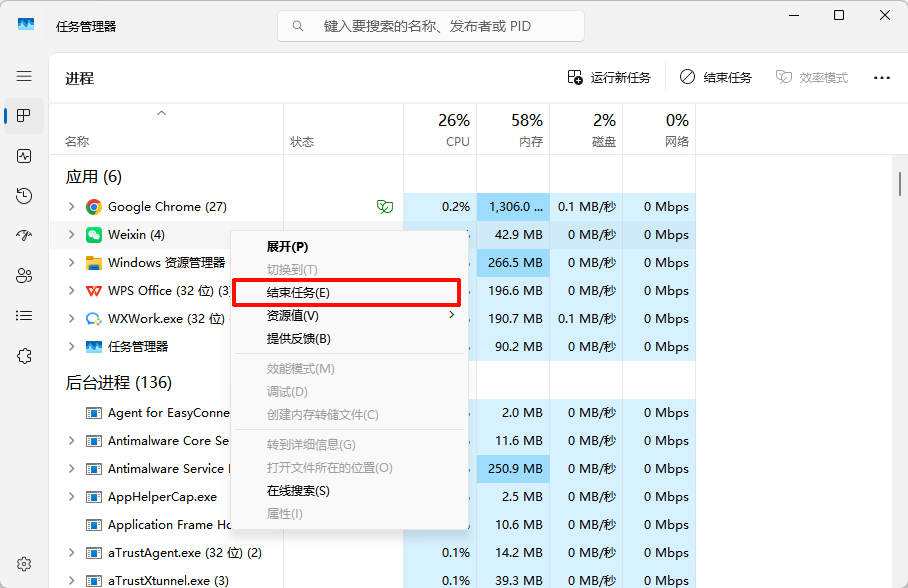908x588 pixels.
Task: Expand the 资源值(V) submenu arrow
Action: click(451, 315)
